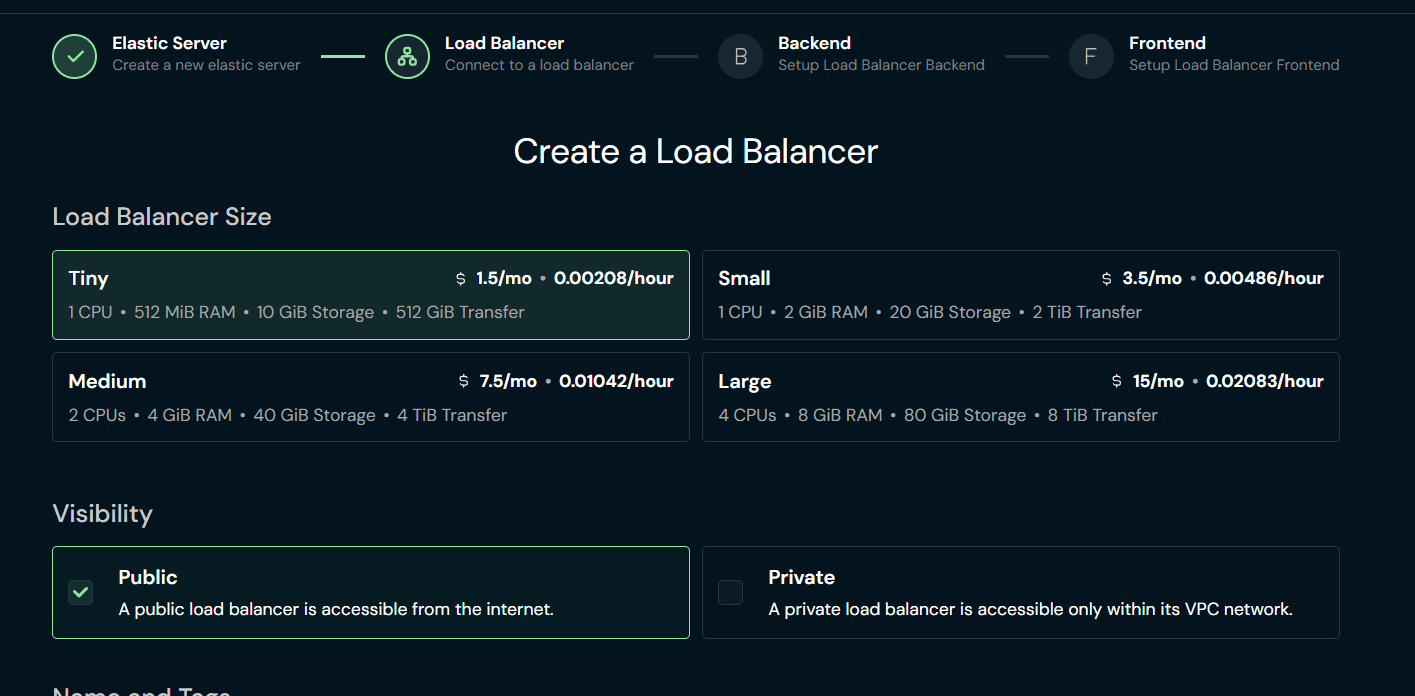Click 'Create a new elastic server' subtitle
The height and width of the screenshot is (696, 1415).
coord(206,65)
